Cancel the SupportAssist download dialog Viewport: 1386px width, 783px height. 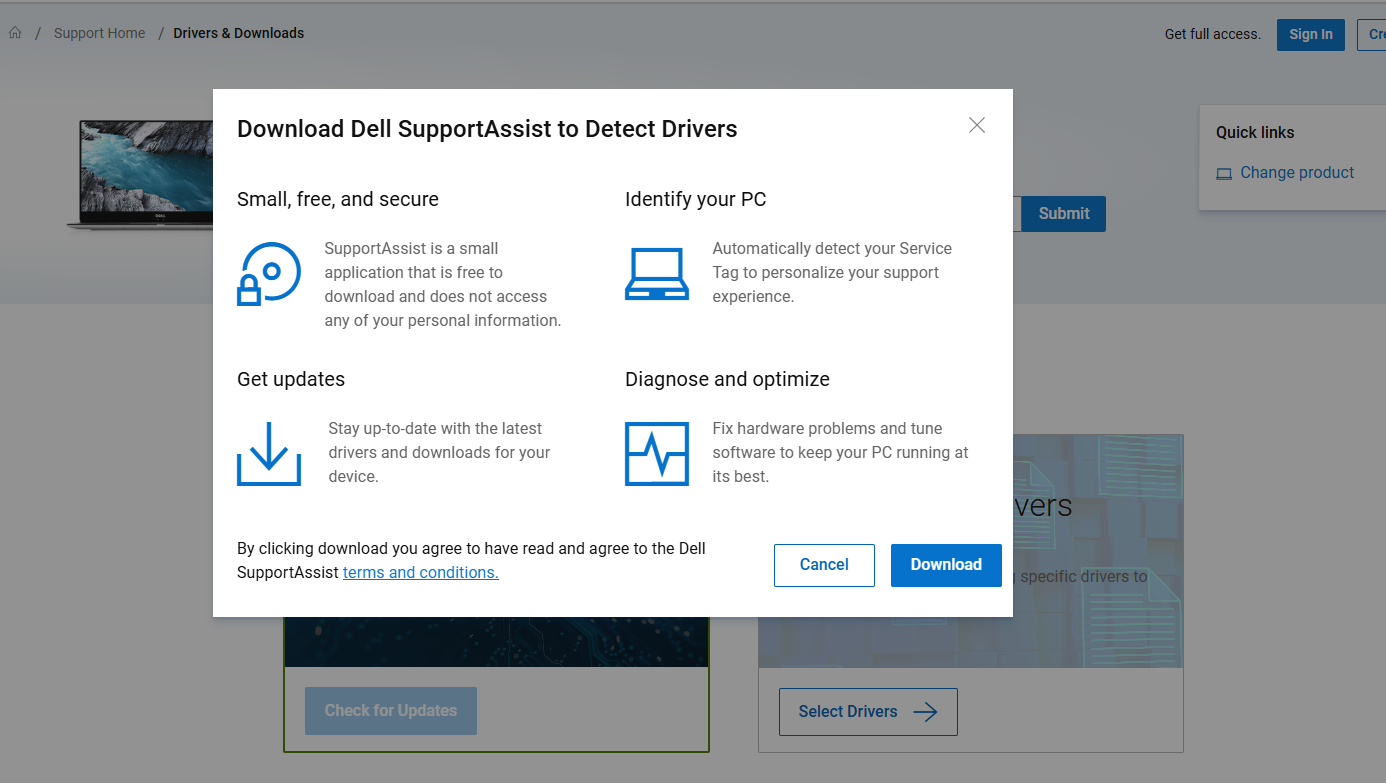coord(824,565)
